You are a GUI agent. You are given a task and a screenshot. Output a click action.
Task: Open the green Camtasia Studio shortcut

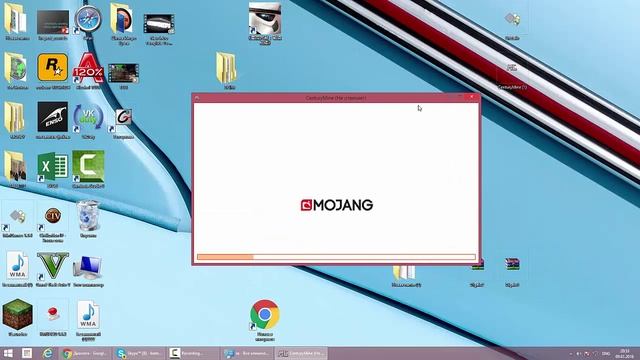tap(88, 166)
